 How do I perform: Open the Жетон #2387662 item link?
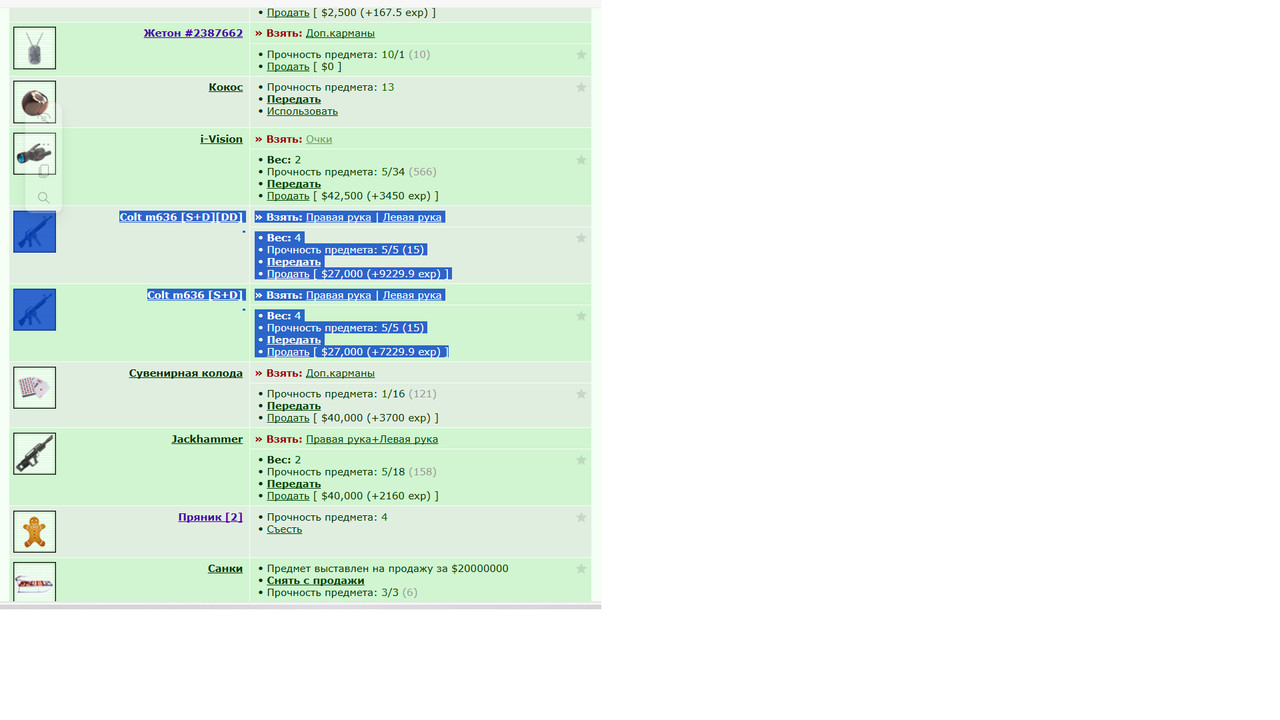(x=193, y=33)
